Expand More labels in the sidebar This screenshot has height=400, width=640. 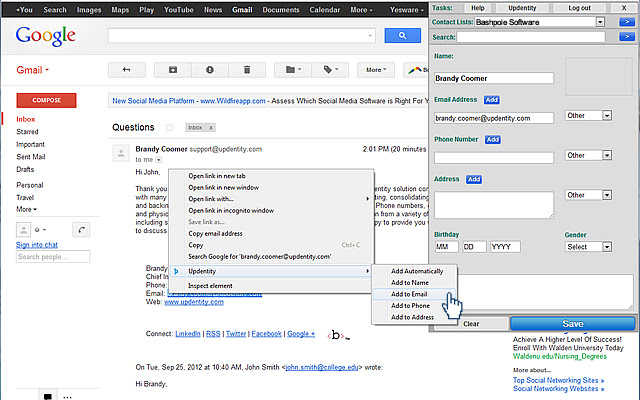pyautogui.click(x=27, y=209)
